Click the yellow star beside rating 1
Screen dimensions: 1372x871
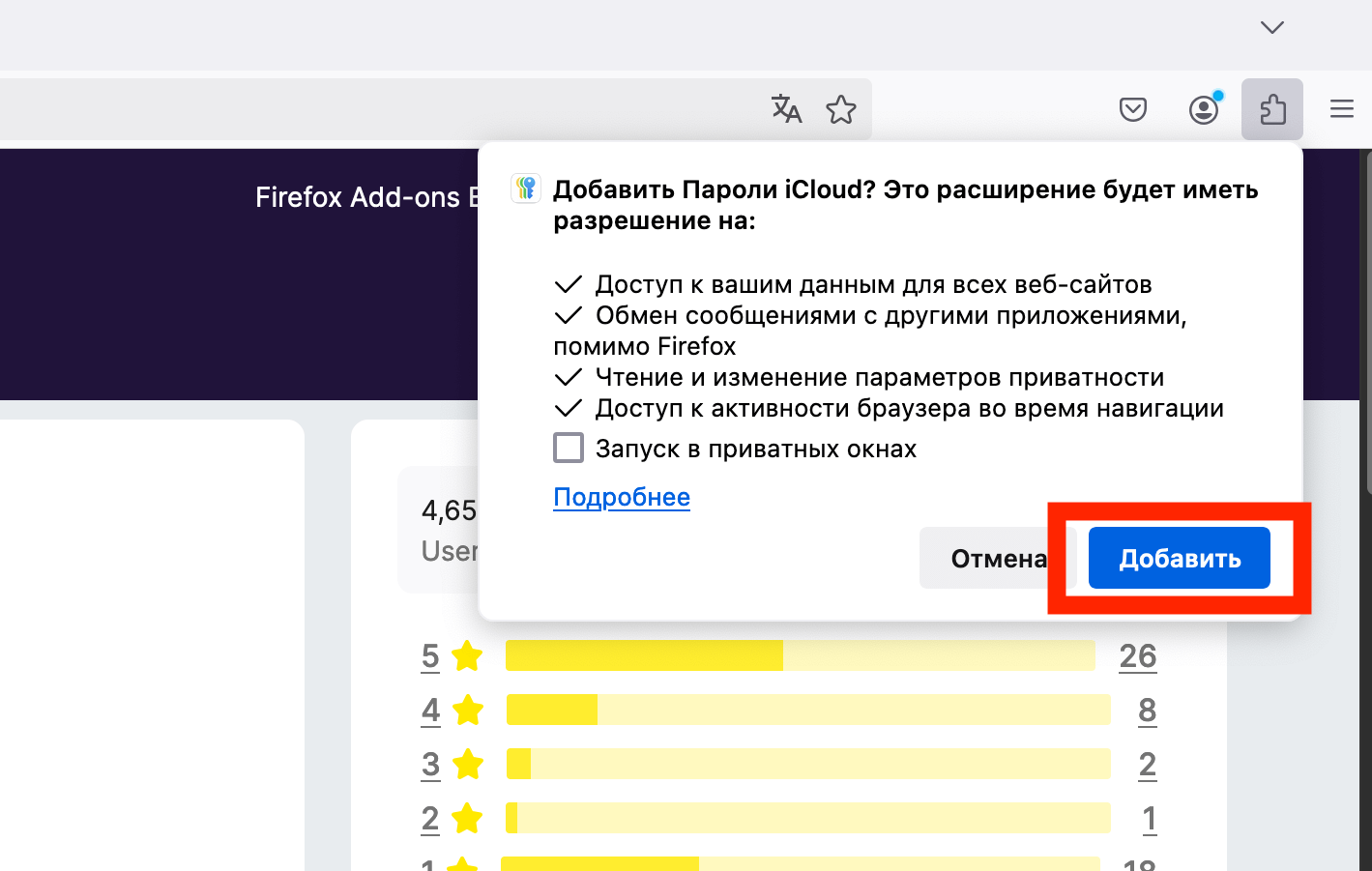click(467, 865)
